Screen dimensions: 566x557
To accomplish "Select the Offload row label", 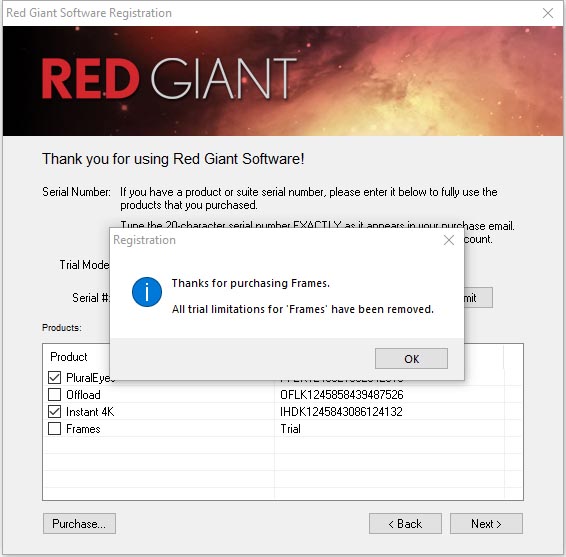I will (x=83, y=395).
